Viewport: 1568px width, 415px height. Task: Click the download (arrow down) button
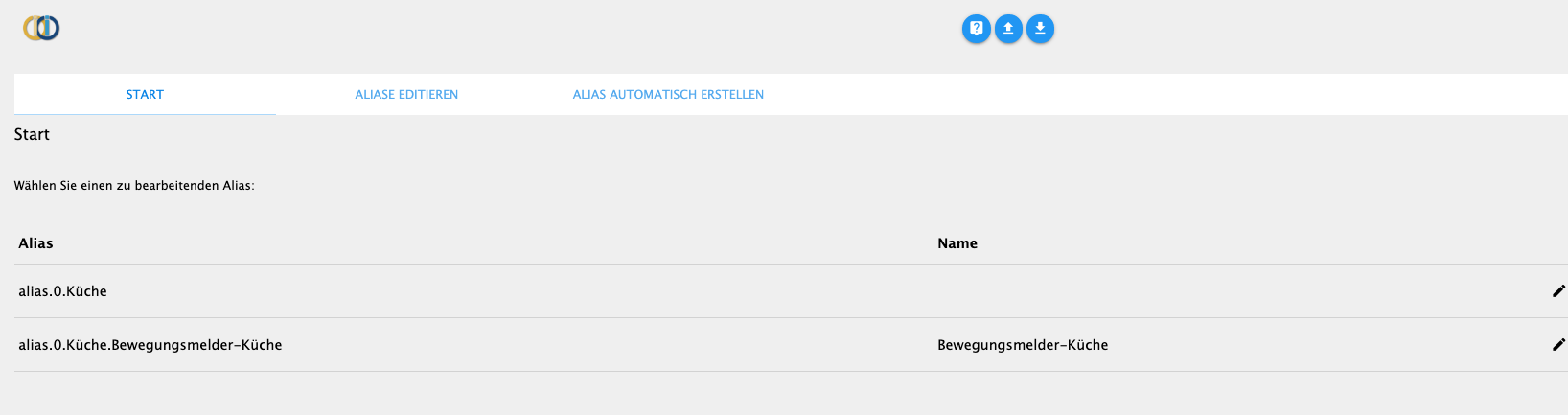click(1040, 29)
